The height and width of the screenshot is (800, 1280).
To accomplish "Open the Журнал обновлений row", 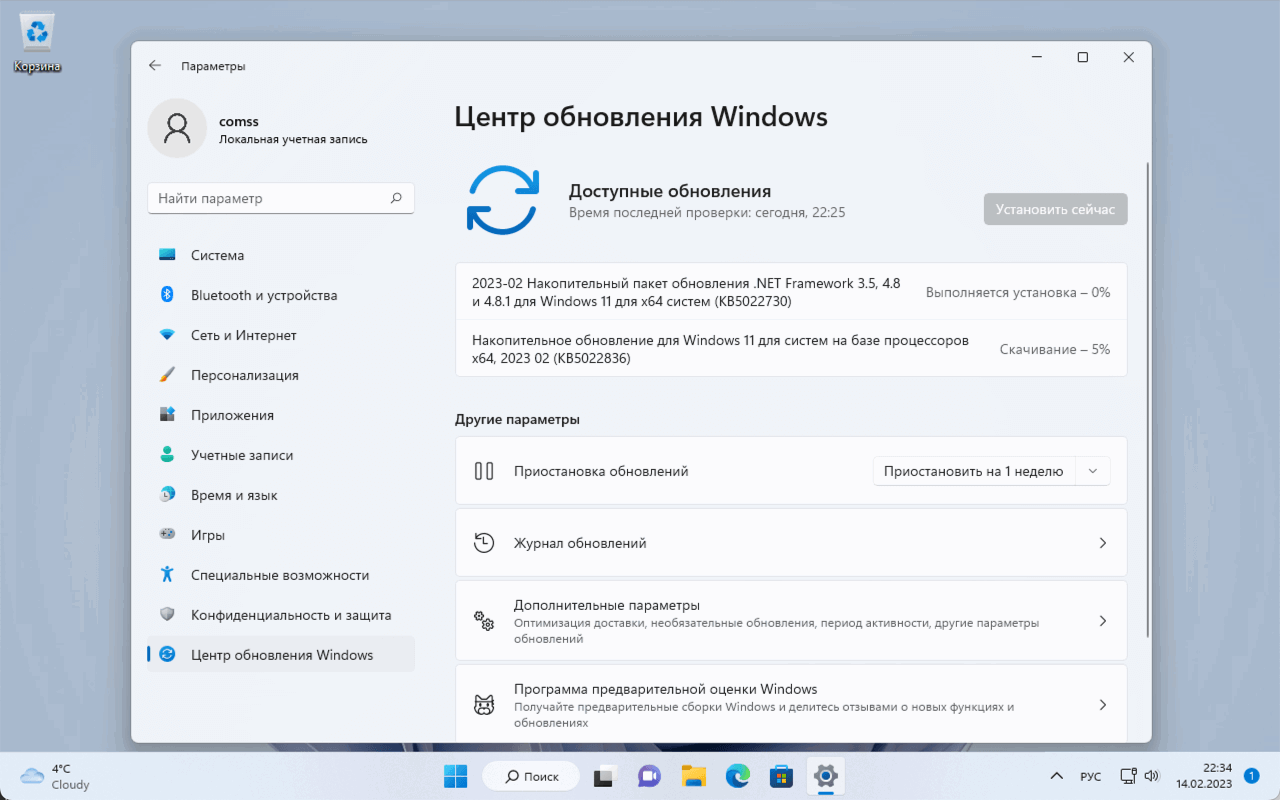I will coord(791,543).
